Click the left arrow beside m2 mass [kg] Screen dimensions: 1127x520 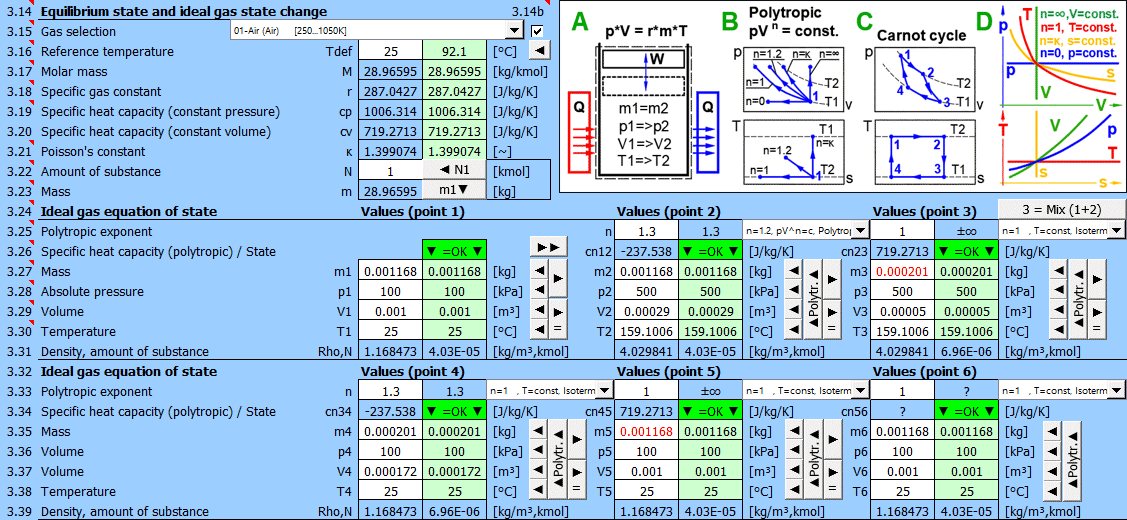click(x=794, y=271)
